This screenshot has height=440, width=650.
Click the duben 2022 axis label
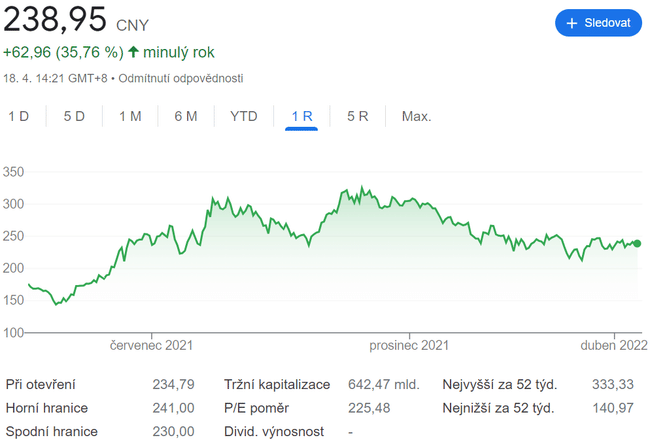pos(613,346)
